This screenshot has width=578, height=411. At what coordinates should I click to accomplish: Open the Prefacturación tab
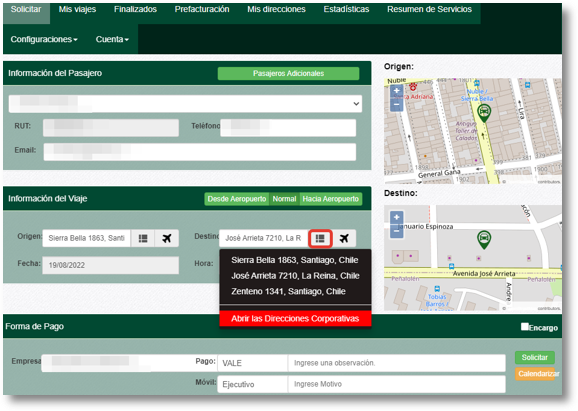coord(202,10)
